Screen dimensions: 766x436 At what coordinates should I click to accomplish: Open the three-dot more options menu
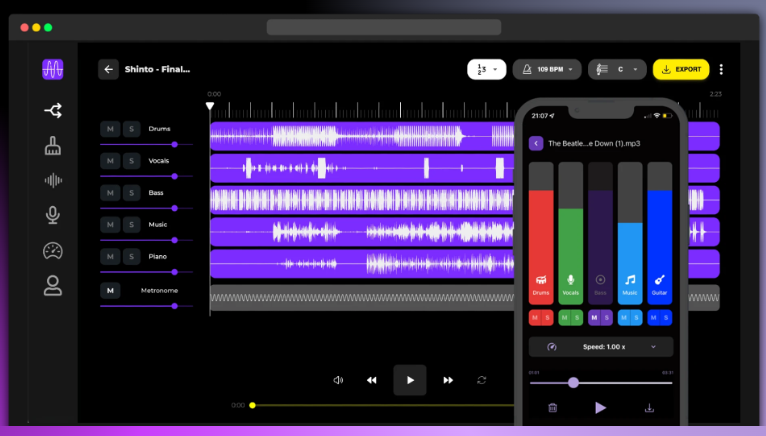(x=721, y=69)
